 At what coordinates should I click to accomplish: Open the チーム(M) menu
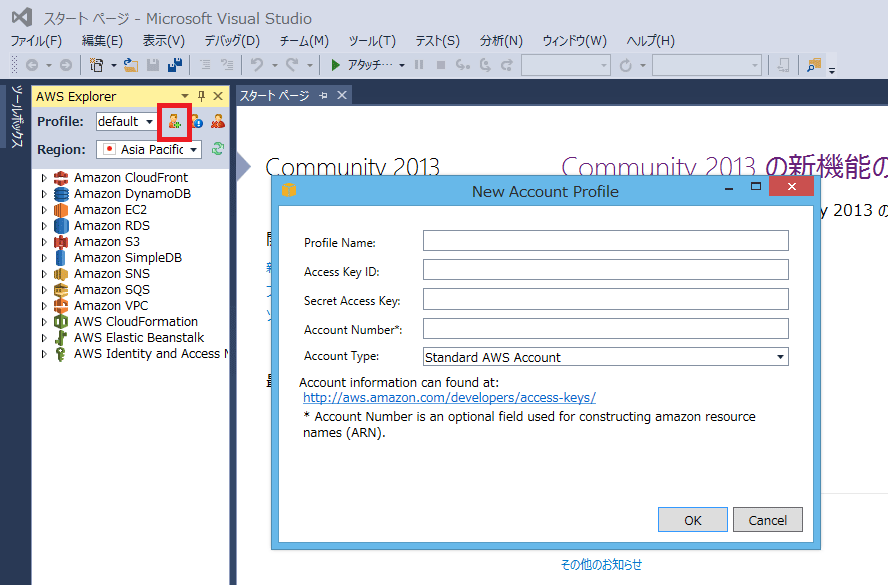304,41
